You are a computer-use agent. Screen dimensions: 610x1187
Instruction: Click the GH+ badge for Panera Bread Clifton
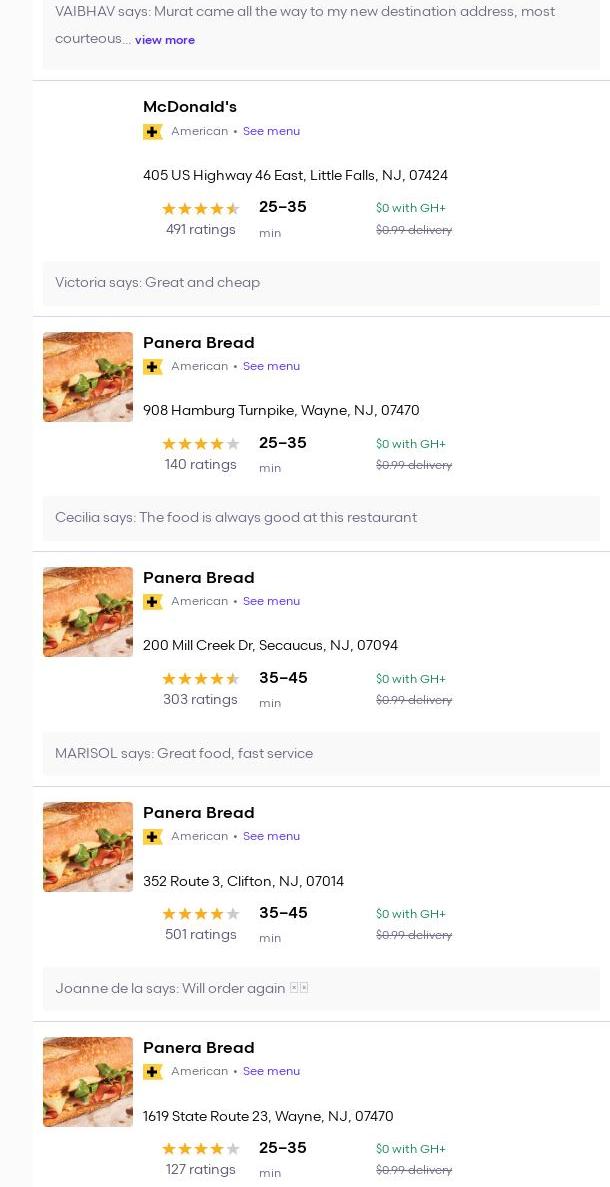[152, 837]
